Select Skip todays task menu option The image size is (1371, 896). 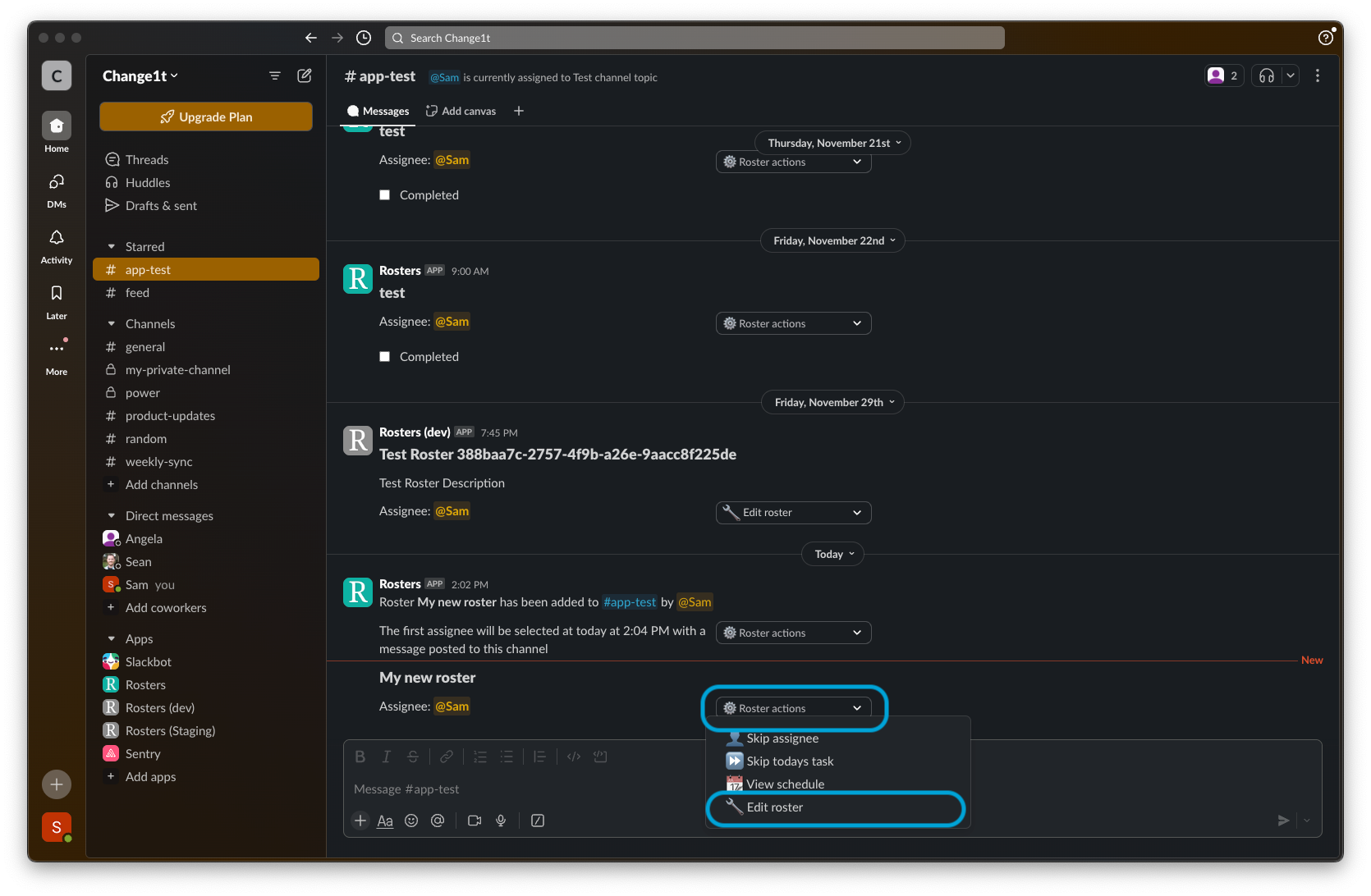837,761
